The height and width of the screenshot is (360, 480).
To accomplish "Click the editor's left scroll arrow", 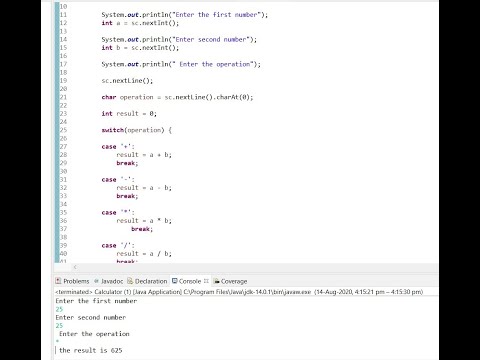I will [x=75, y=267].
